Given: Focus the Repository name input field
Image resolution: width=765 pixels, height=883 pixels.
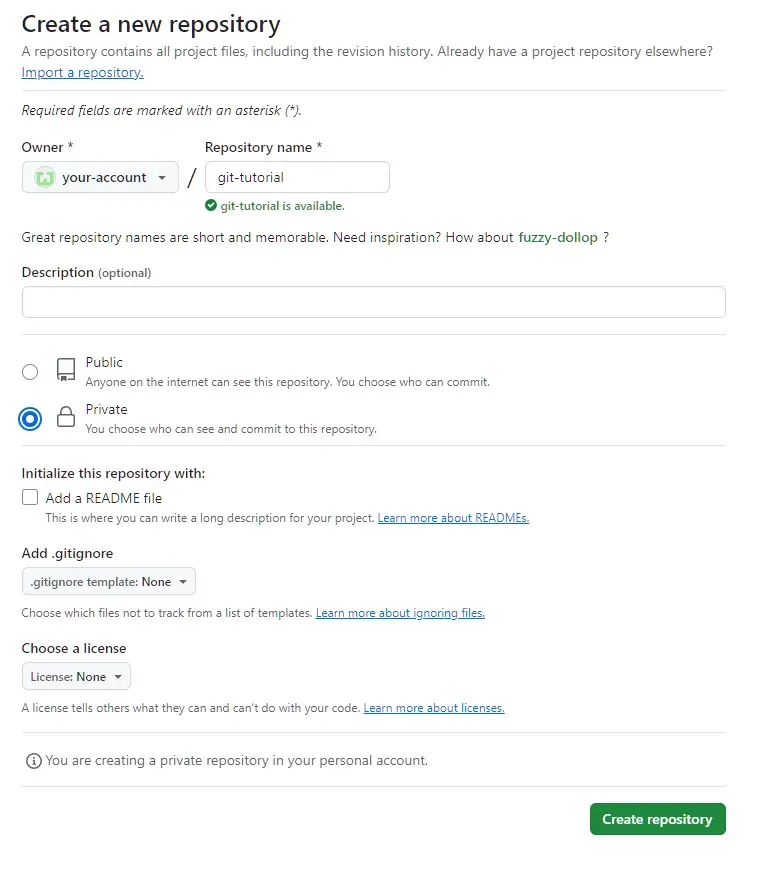Looking at the screenshot, I should click(x=297, y=177).
